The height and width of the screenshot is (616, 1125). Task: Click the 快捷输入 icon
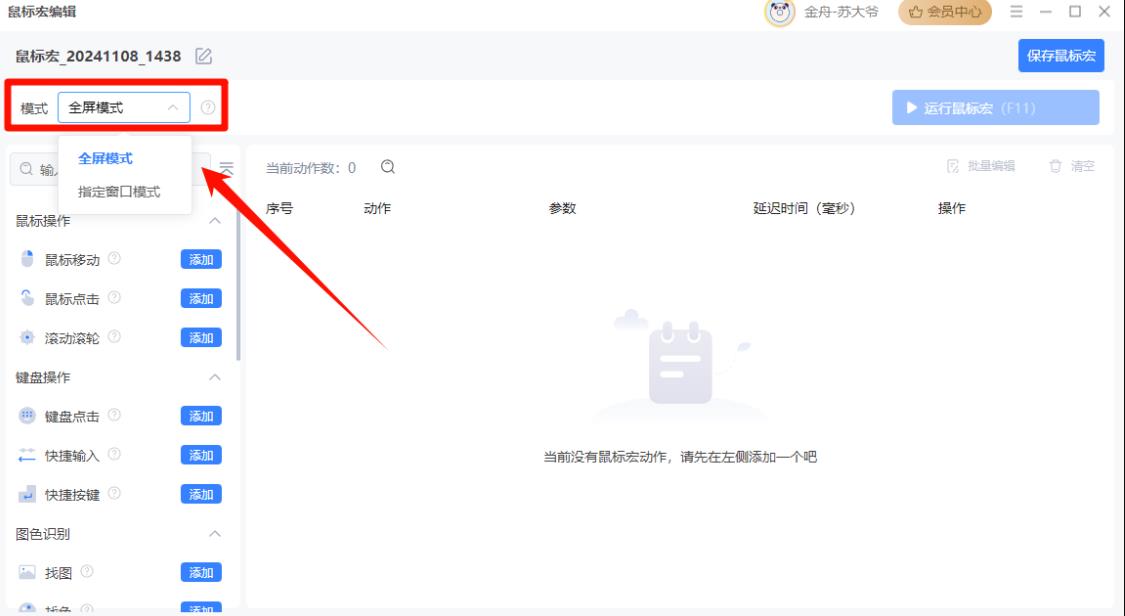point(27,455)
